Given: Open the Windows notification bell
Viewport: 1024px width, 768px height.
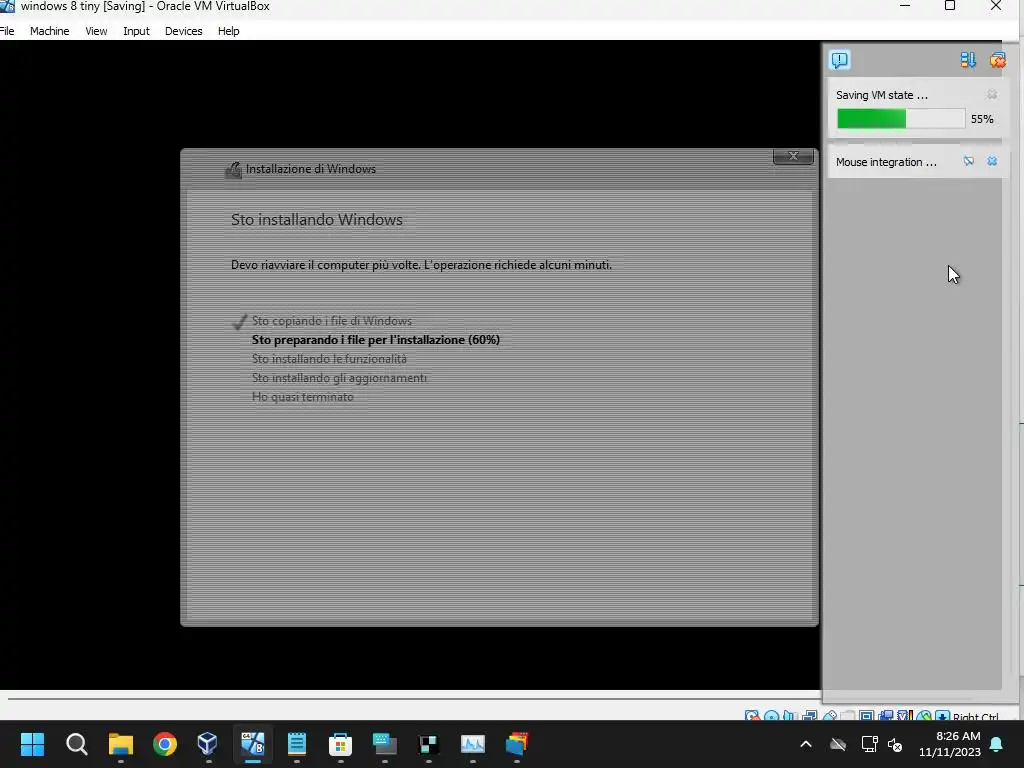Looking at the screenshot, I should click(x=997, y=744).
